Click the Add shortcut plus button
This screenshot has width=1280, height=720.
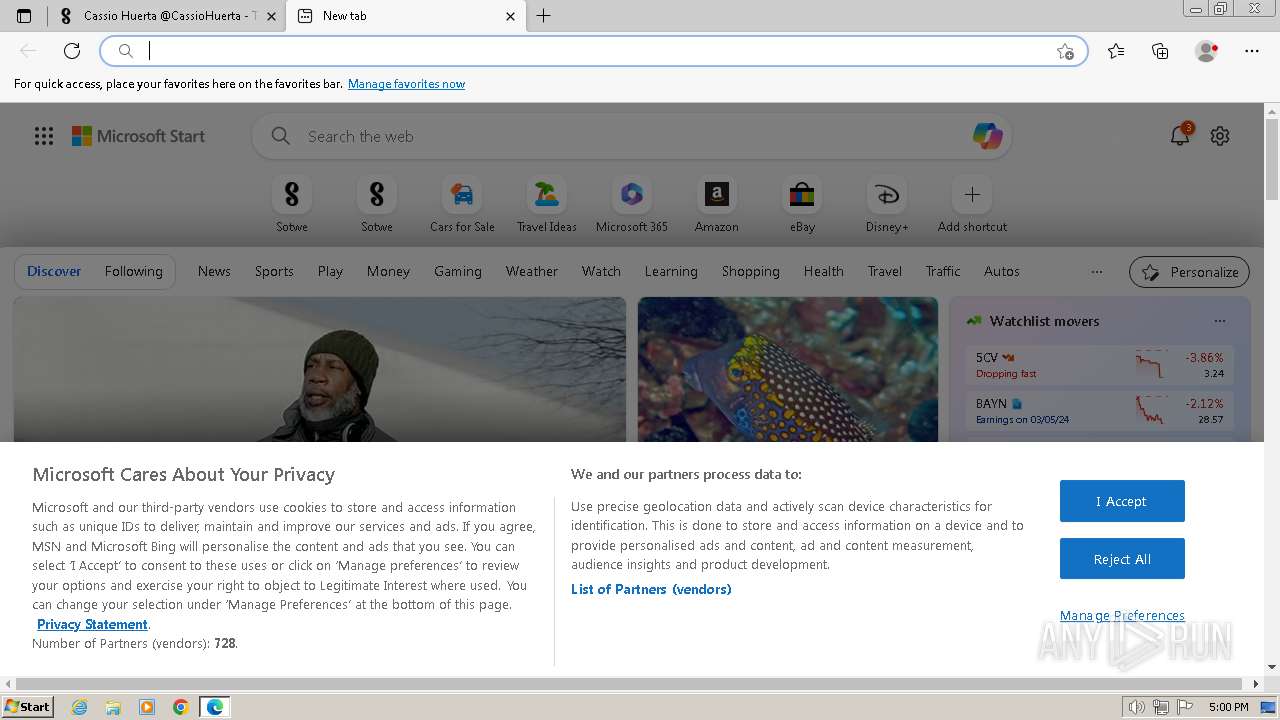tap(972, 194)
